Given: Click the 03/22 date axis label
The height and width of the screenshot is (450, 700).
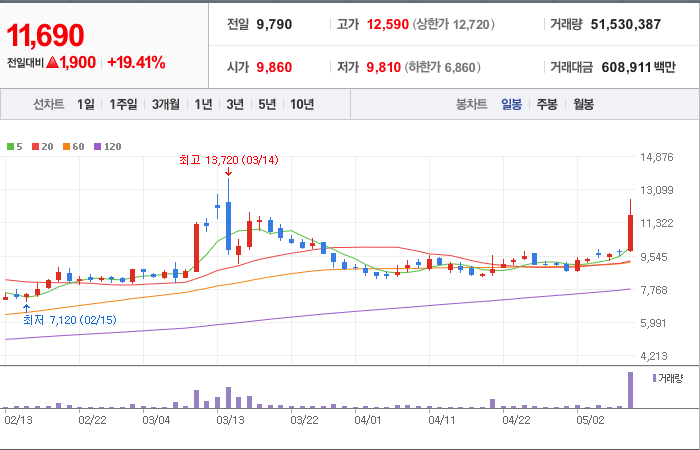Looking at the screenshot, I should click(x=304, y=420).
